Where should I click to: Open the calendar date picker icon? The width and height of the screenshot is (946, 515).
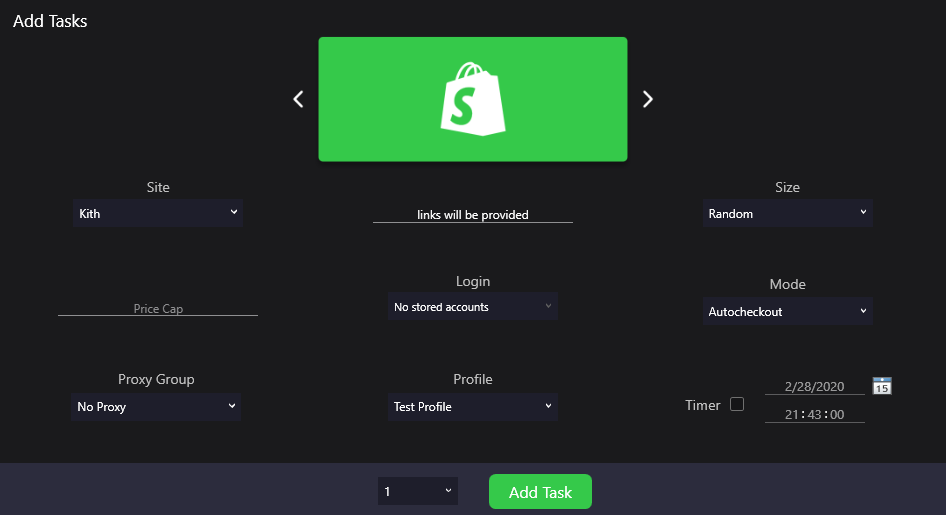(x=882, y=385)
